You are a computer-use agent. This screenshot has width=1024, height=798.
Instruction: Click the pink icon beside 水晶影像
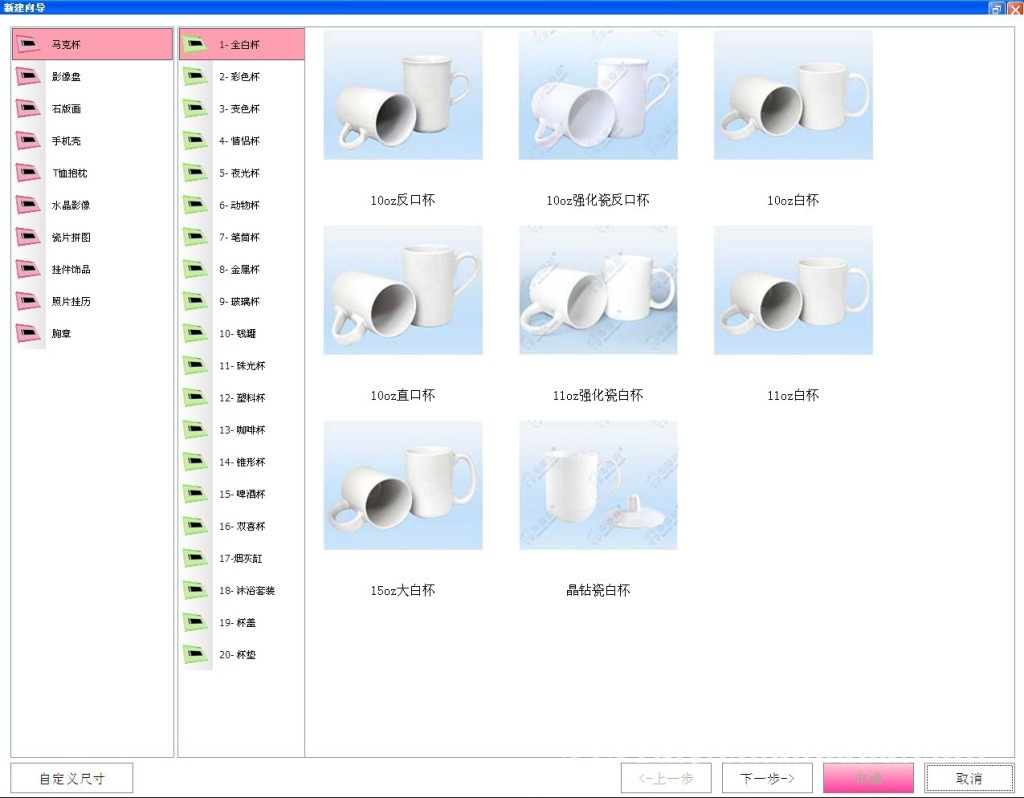28,205
